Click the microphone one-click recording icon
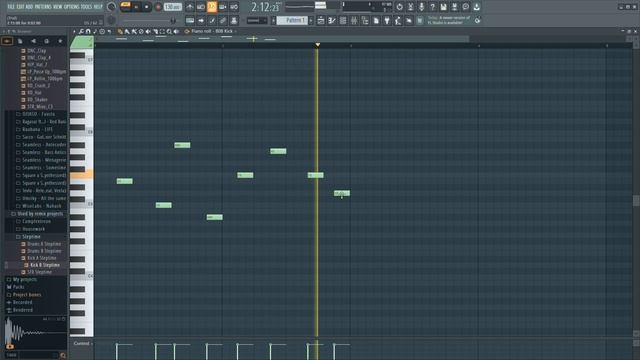640x360 pixels. click(x=422, y=7)
